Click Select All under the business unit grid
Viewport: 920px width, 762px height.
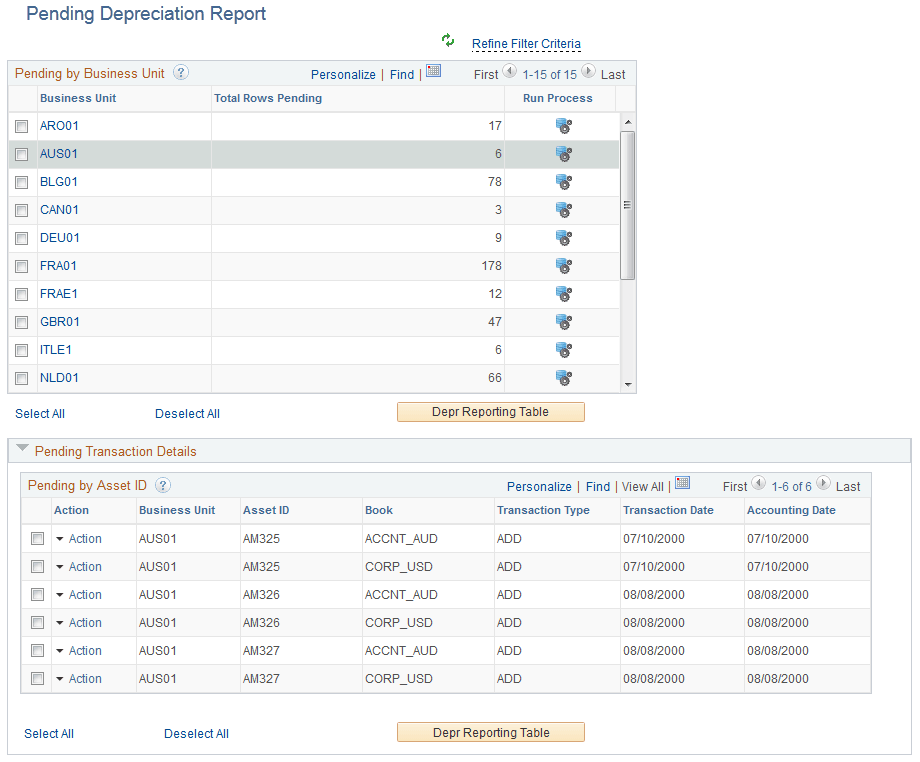pyautogui.click(x=39, y=413)
